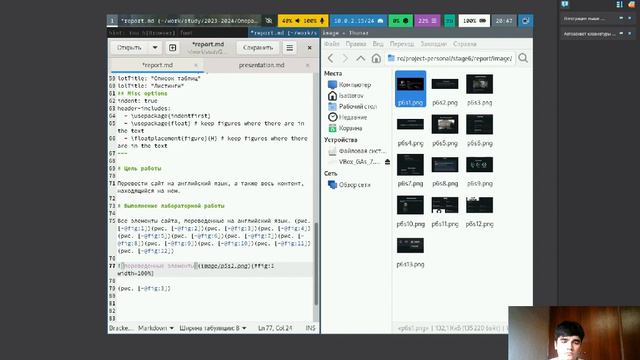Select the p6s1.png thumbnail

pyautogui.click(x=410, y=84)
